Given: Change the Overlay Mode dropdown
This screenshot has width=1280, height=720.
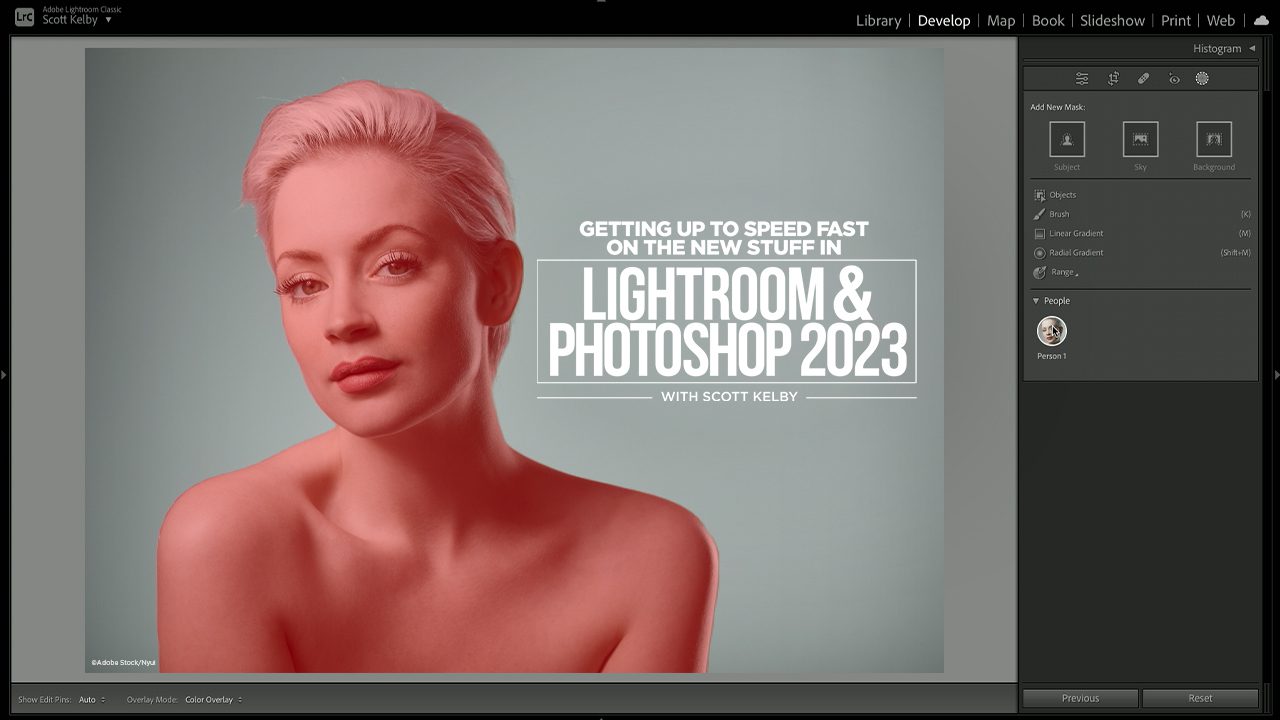Looking at the screenshot, I should point(213,700).
